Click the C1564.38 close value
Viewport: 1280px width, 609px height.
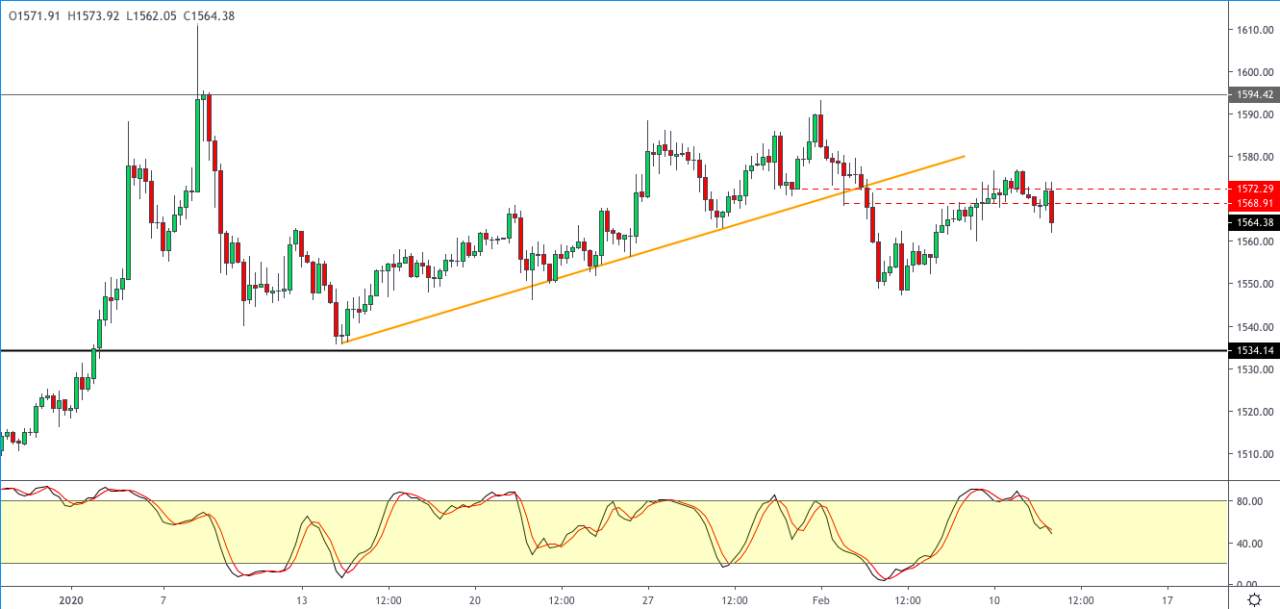click(208, 16)
